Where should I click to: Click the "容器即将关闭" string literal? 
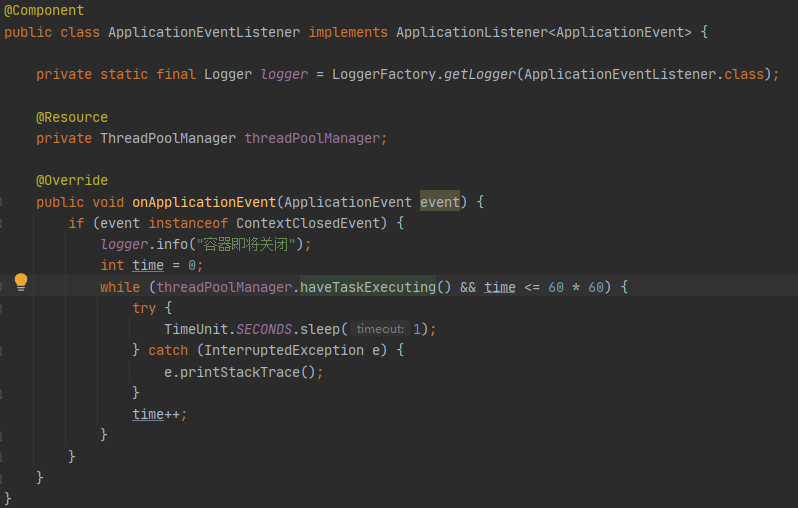point(246,244)
